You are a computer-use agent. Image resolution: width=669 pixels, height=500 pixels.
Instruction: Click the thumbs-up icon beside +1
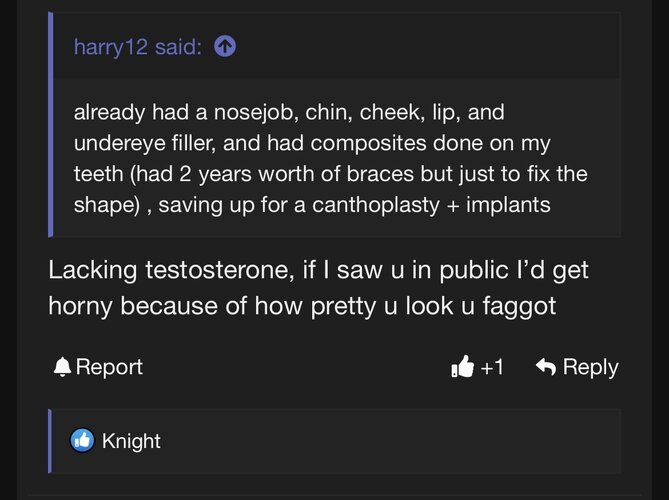(x=462, y=367)
